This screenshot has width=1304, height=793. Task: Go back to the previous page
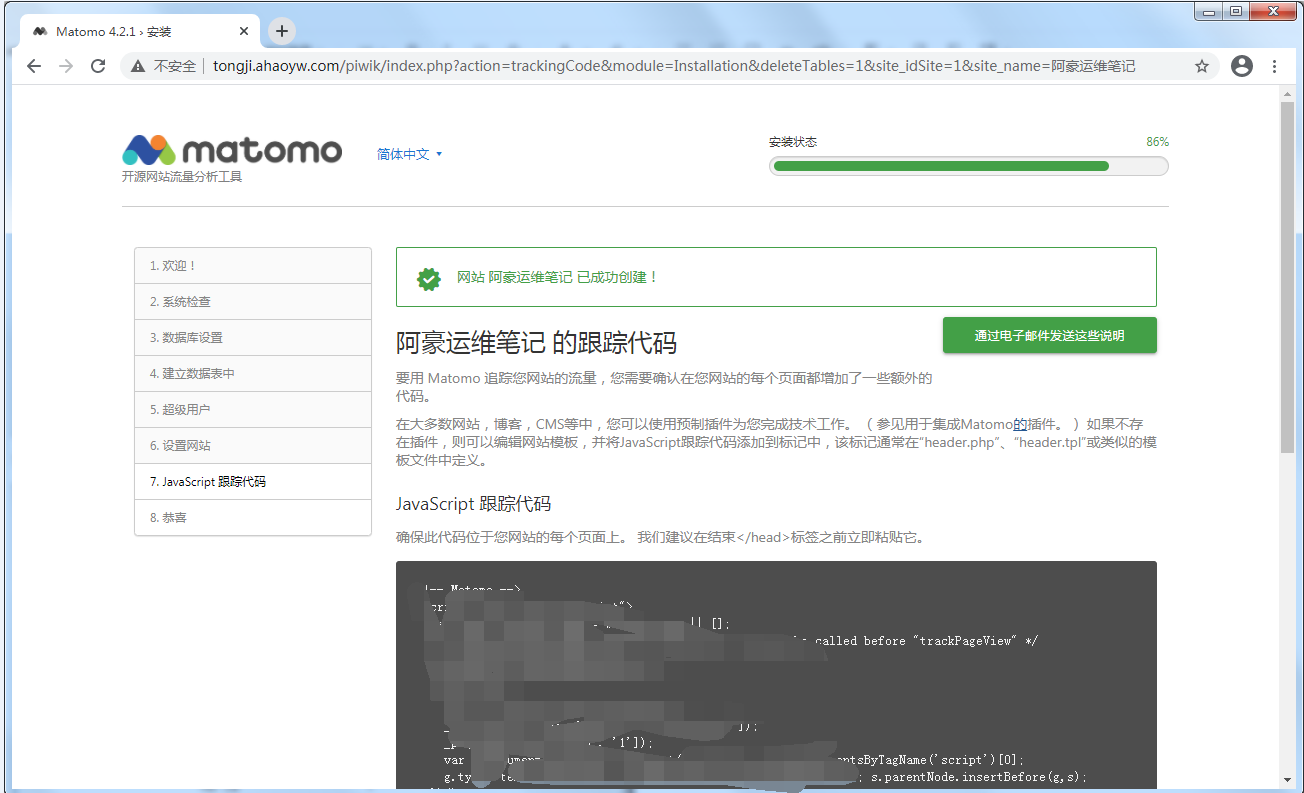pyautogui.click(x=34, y=66)
